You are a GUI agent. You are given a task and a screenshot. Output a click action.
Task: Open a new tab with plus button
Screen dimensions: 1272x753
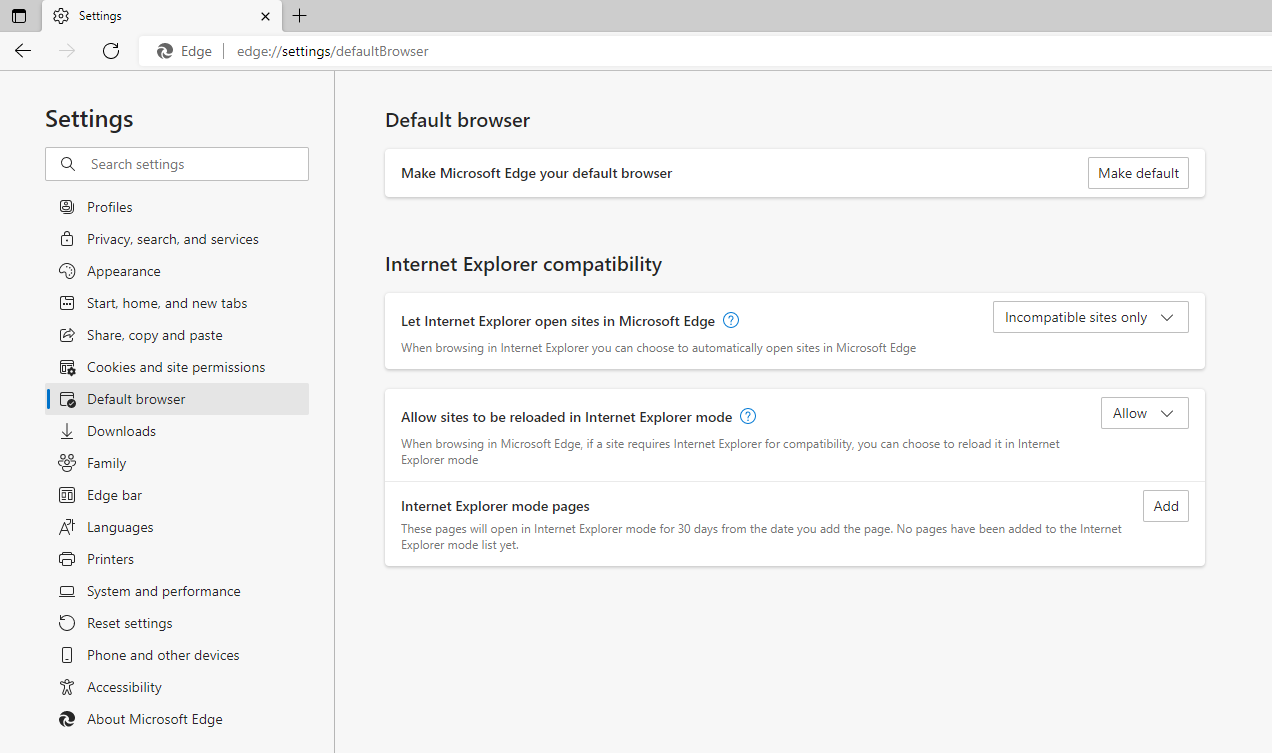click(x=299, y=16)
